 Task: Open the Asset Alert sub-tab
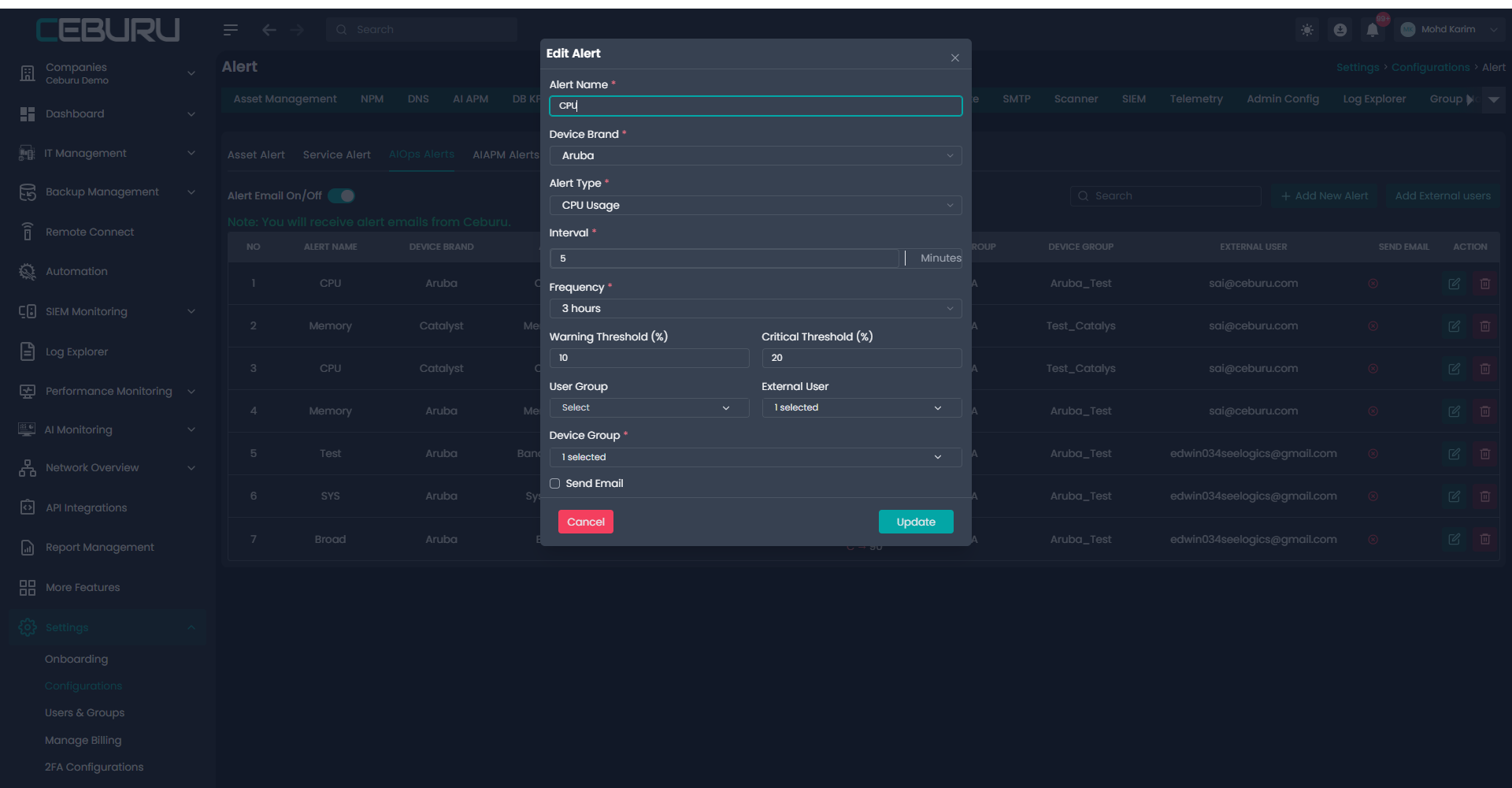coord(256,155)
